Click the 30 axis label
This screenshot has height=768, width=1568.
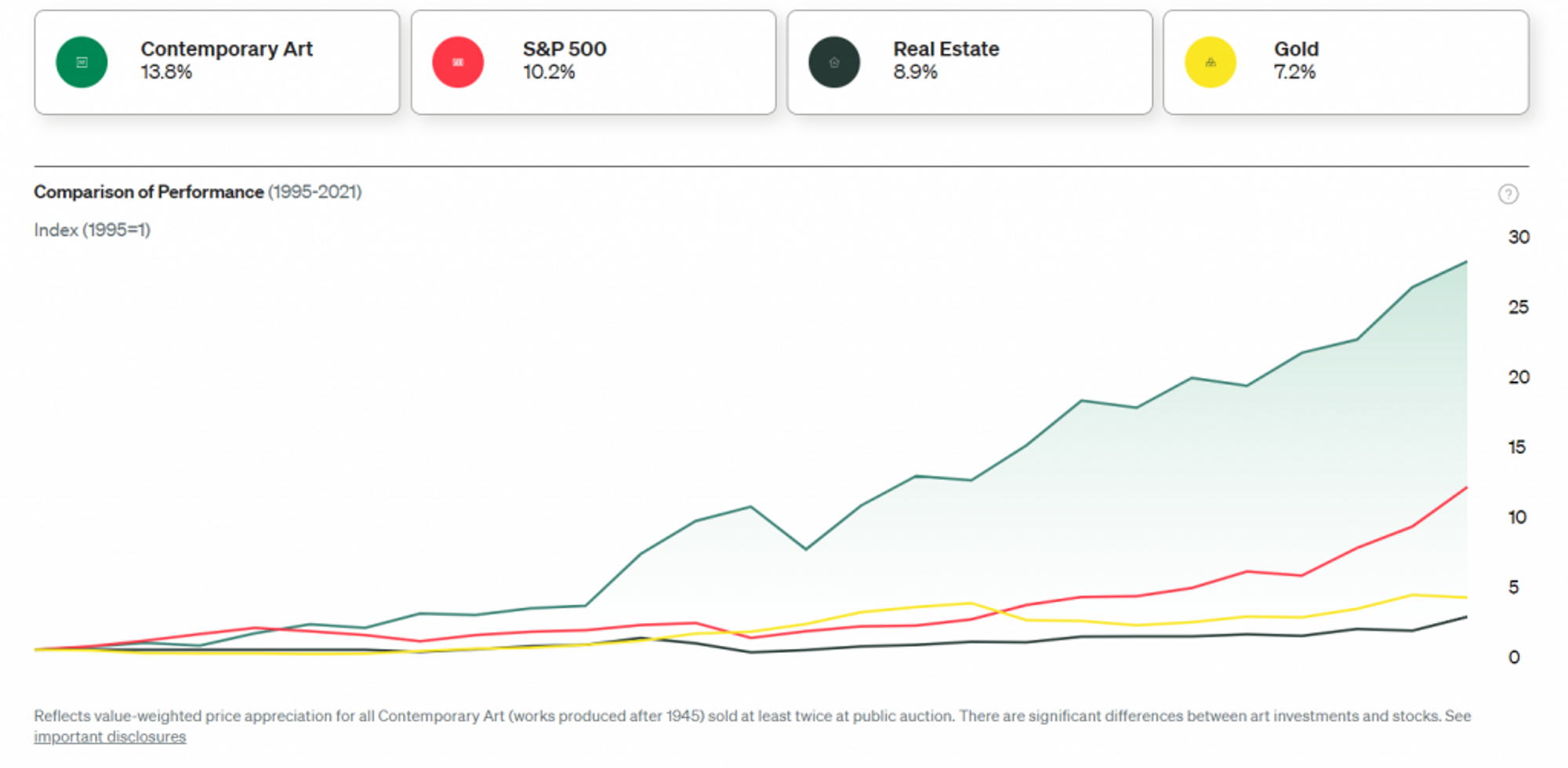pos(1519,237)
